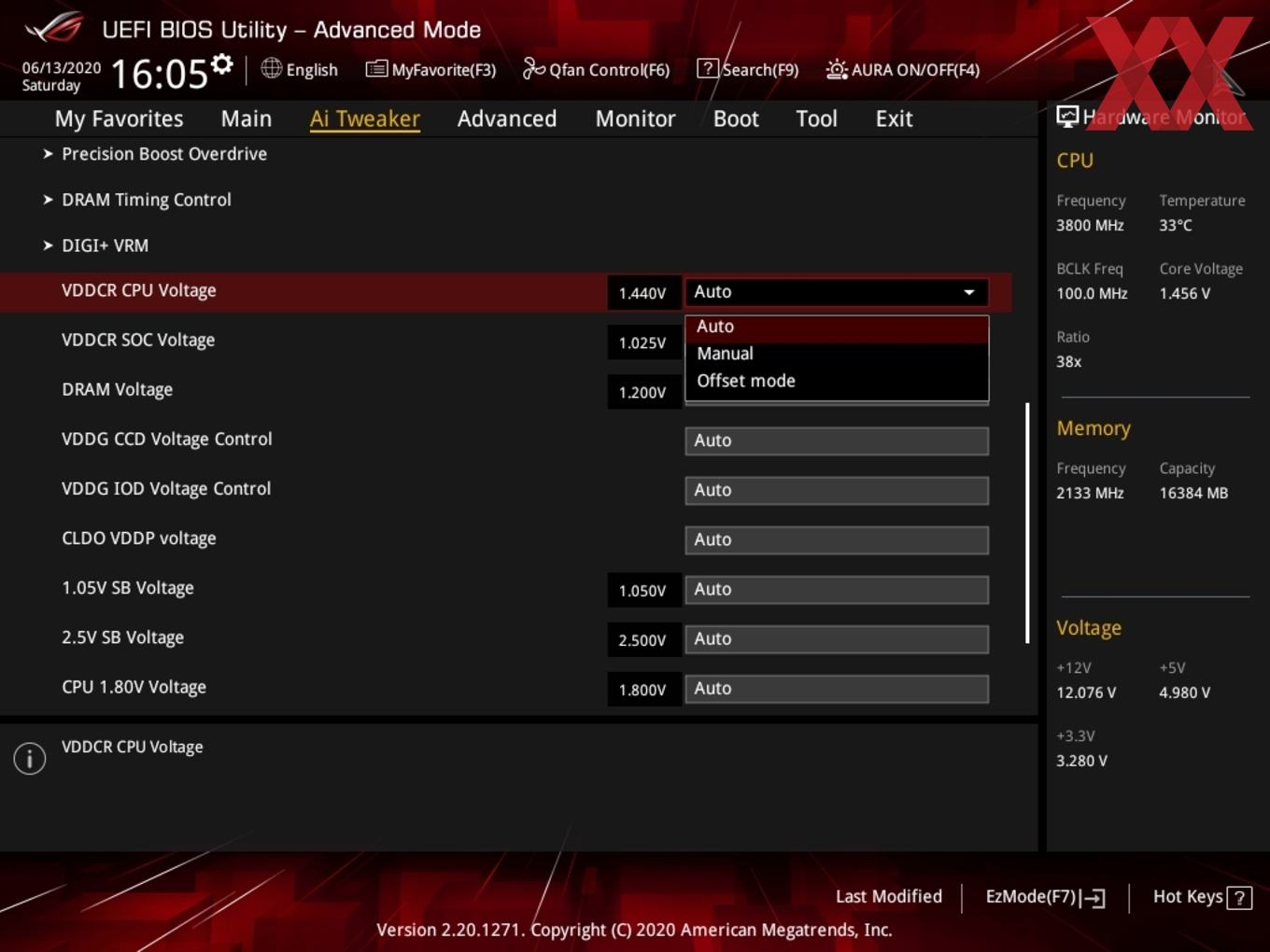Switch to the My Favorites tab
The width and height of the screenshot is (1270, 952).
click(x=119, y=119)
